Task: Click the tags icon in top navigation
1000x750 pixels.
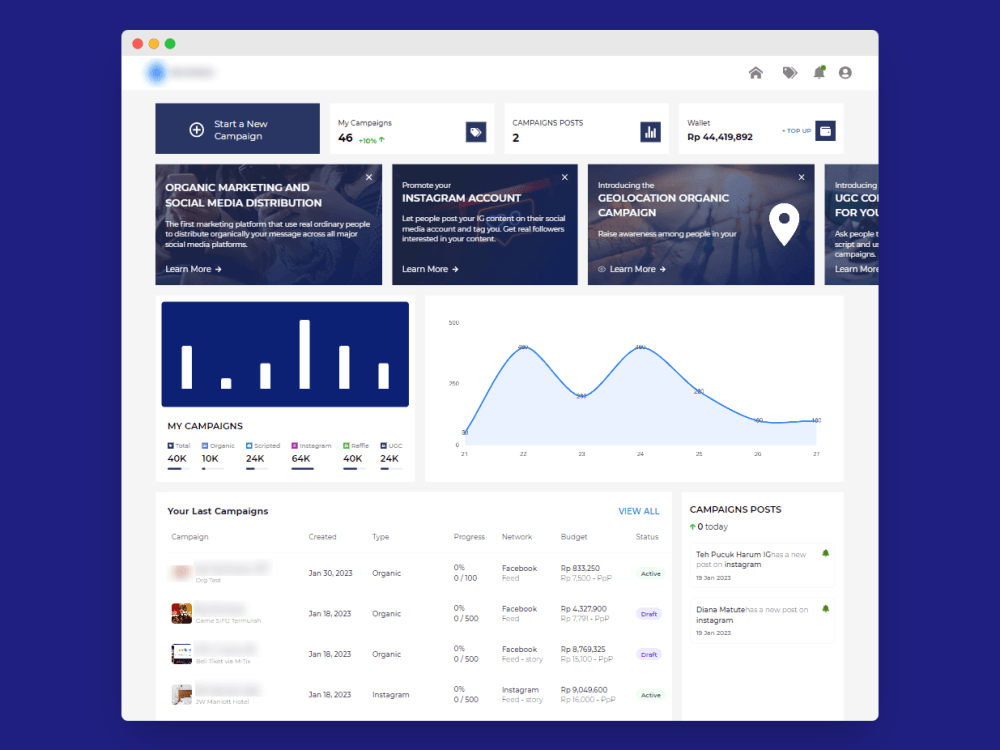Action: pyautogui.click(x=789, y=72)
